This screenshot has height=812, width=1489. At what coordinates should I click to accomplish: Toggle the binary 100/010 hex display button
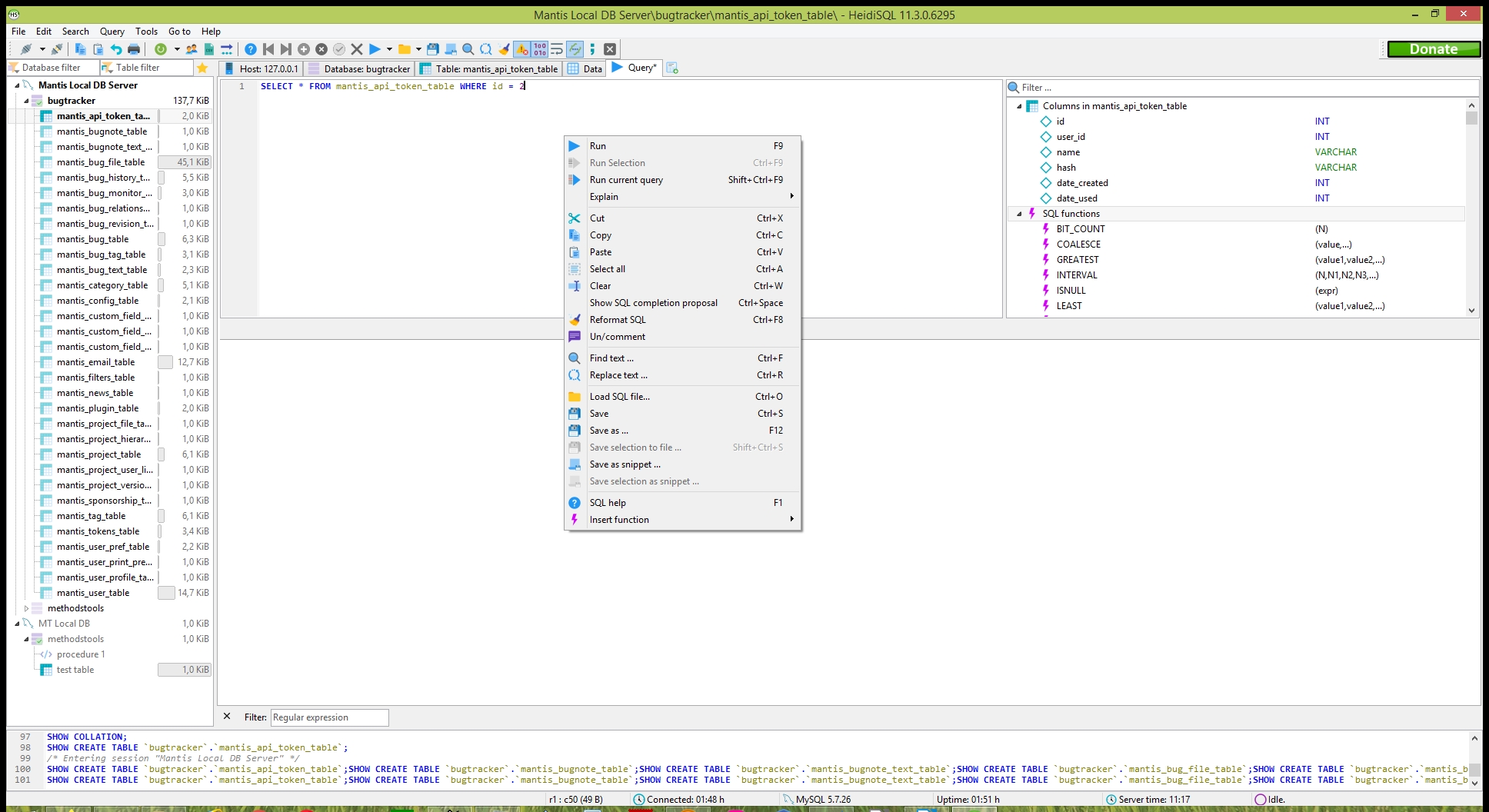coord(540,49)
